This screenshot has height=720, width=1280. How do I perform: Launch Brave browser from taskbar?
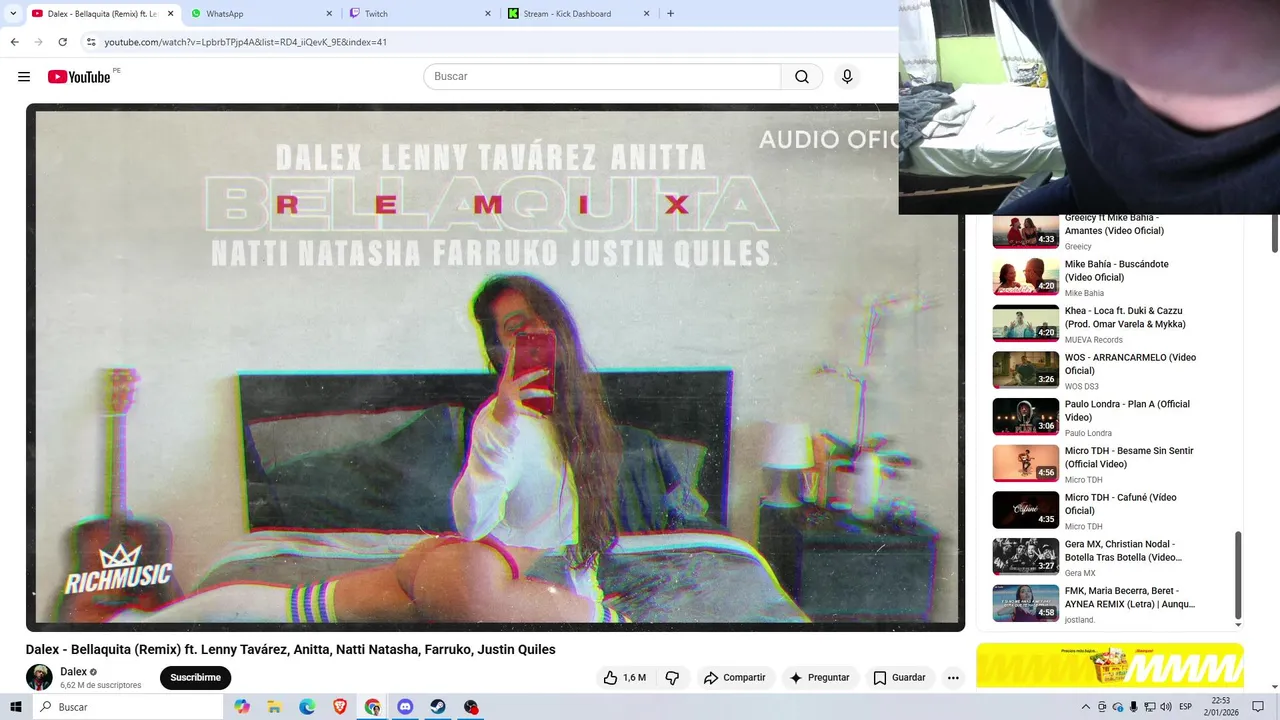pyautogui.click(x=340, y=707)
